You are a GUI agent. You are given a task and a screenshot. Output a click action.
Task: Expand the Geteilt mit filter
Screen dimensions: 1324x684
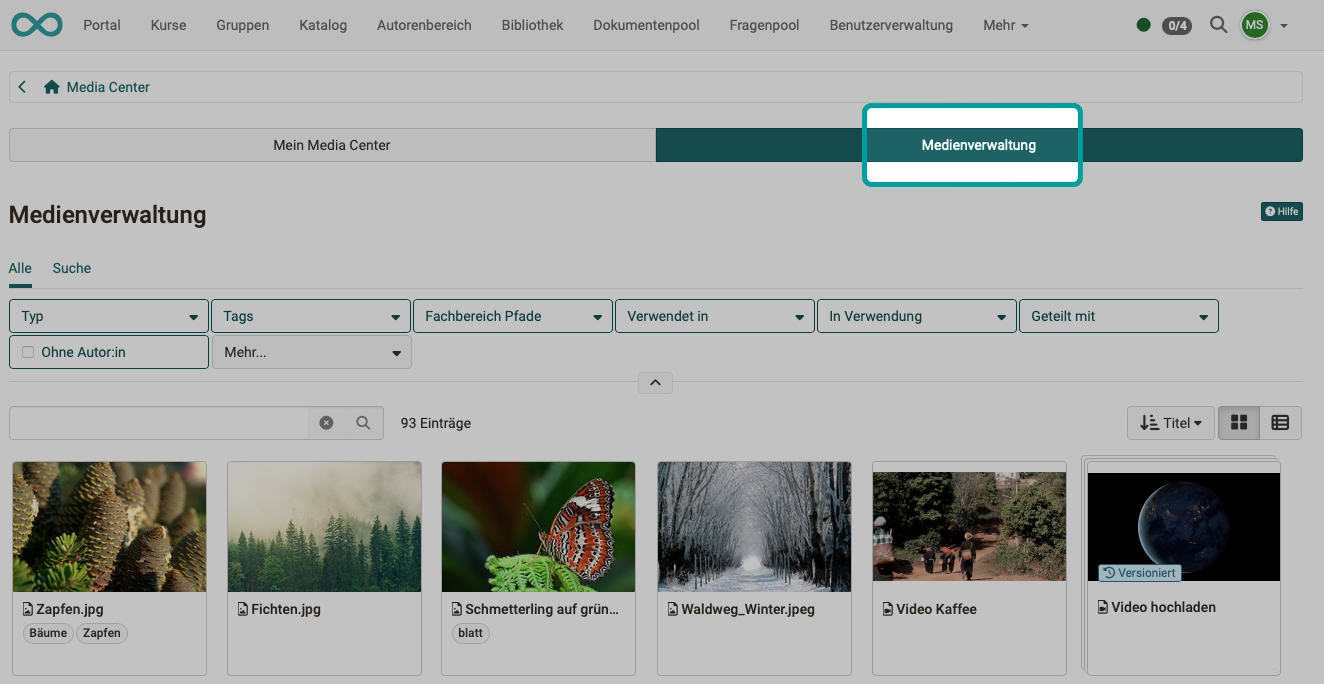1118,315
